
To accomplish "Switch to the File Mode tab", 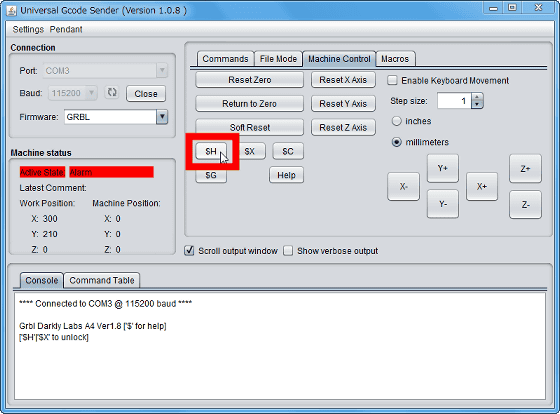I will click(x=278, y=59).
